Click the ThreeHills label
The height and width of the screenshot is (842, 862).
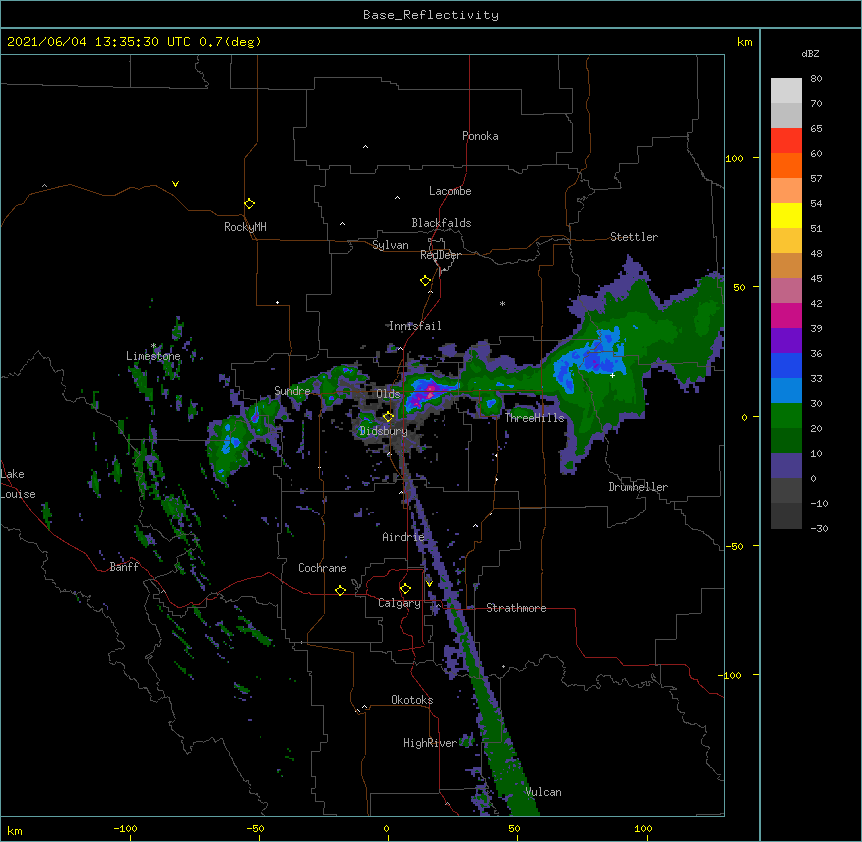click(x=534, y=418)
